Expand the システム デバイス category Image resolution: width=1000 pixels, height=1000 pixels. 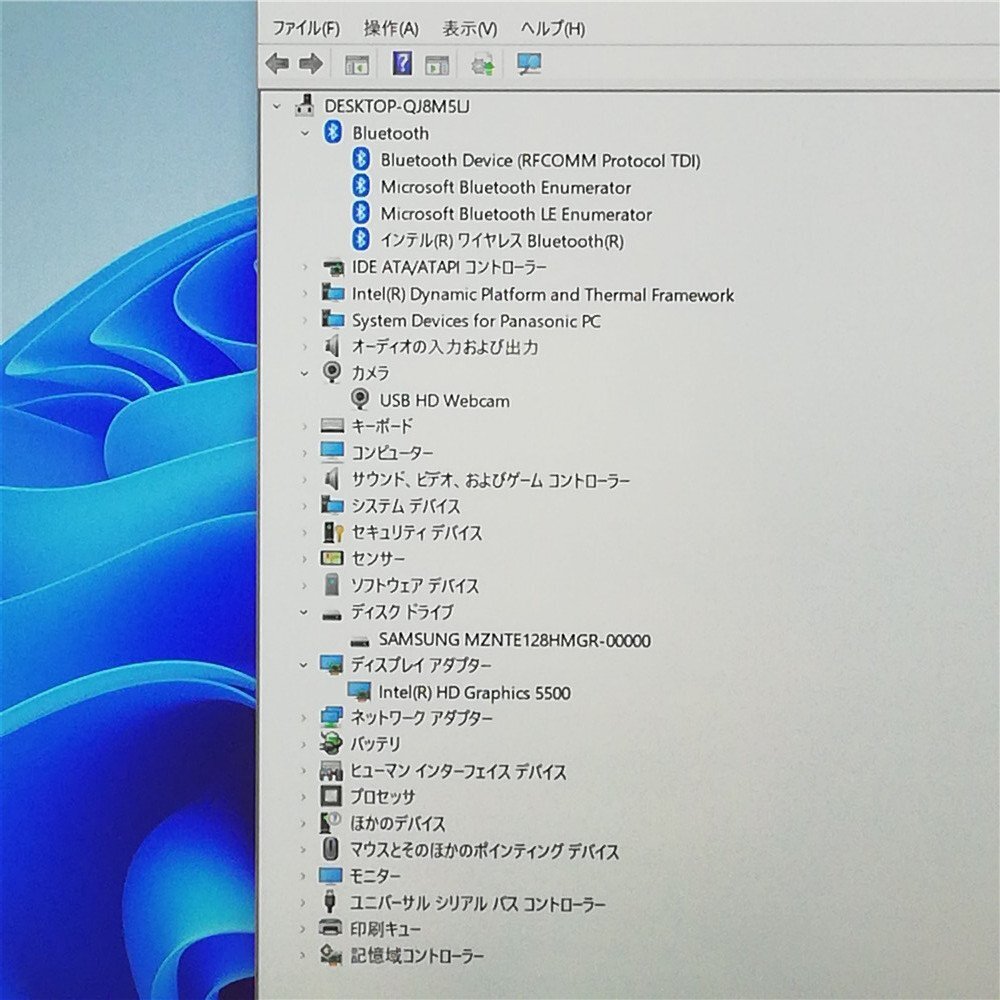305,506
